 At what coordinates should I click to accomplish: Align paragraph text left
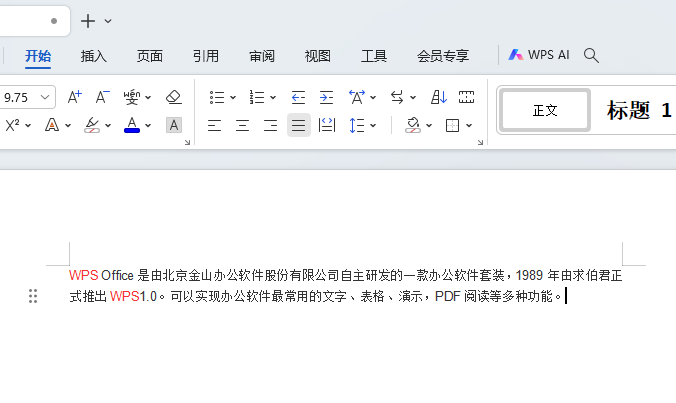pyautogui.click(x=214, y=125)
